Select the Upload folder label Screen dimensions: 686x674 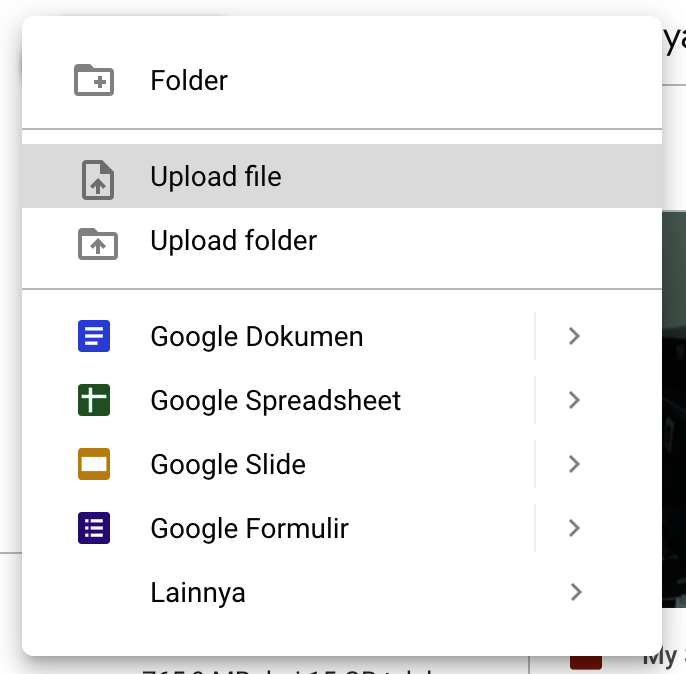(233, 241)
